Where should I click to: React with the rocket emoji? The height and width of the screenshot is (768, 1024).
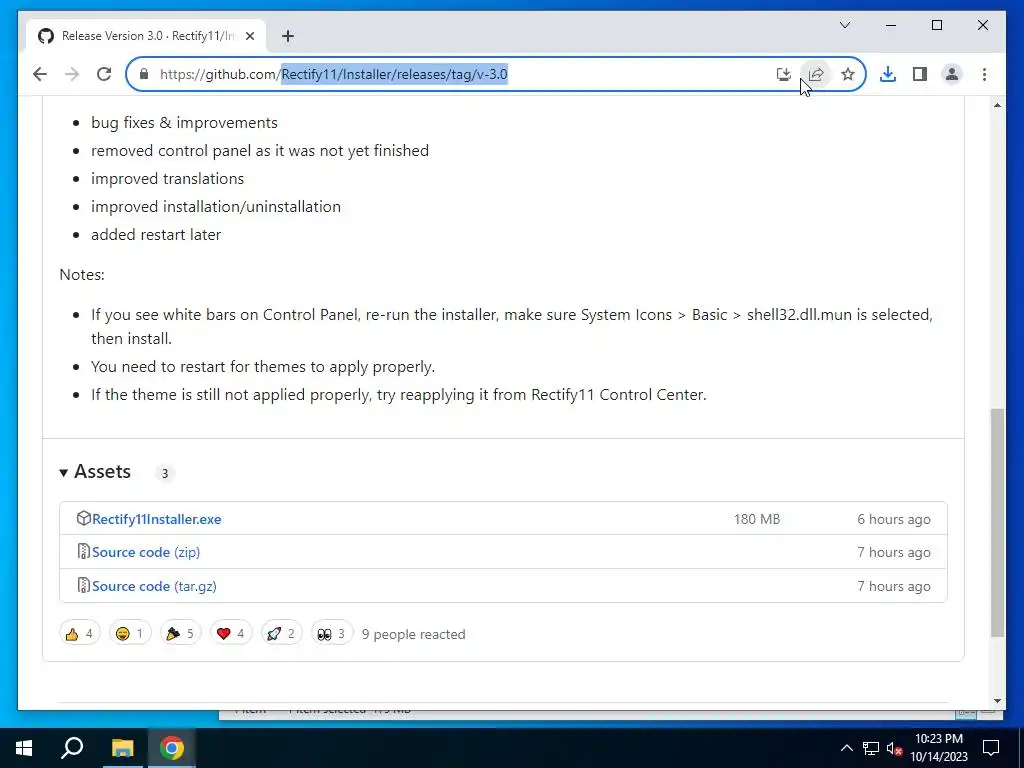tap(281, 633)
